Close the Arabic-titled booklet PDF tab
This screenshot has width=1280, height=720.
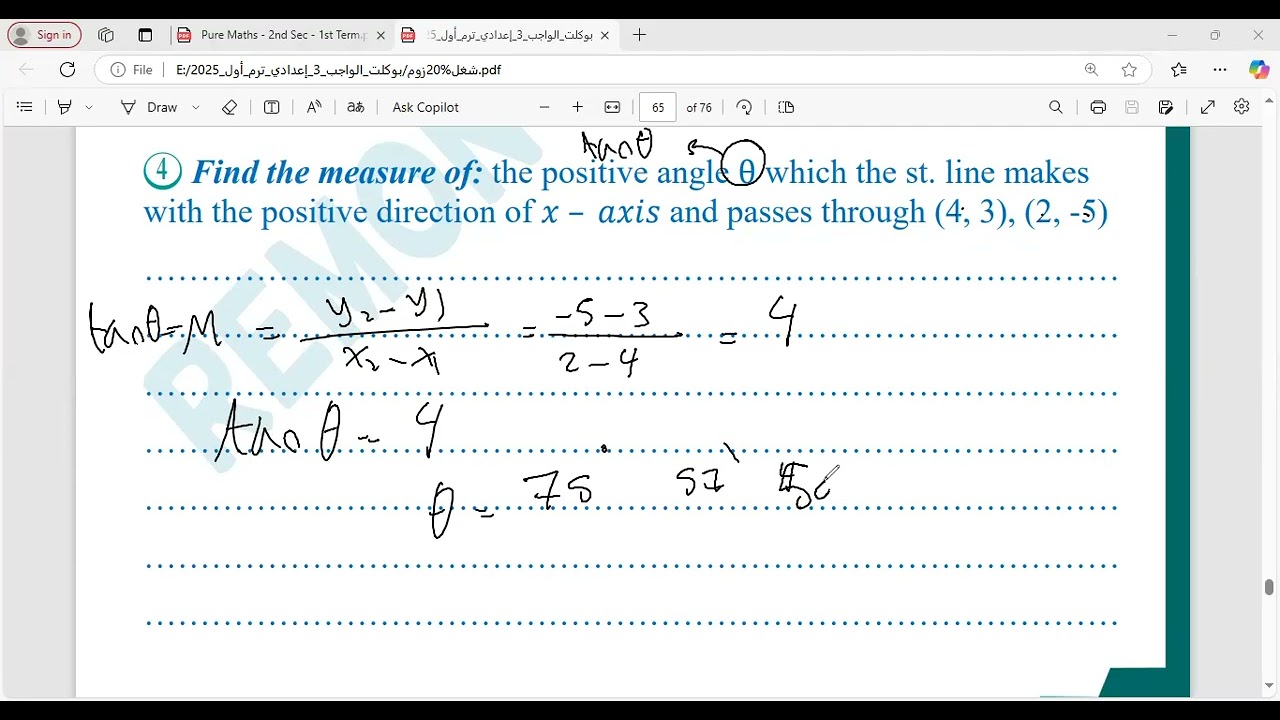pyautogui.click(x=604, y=35)
